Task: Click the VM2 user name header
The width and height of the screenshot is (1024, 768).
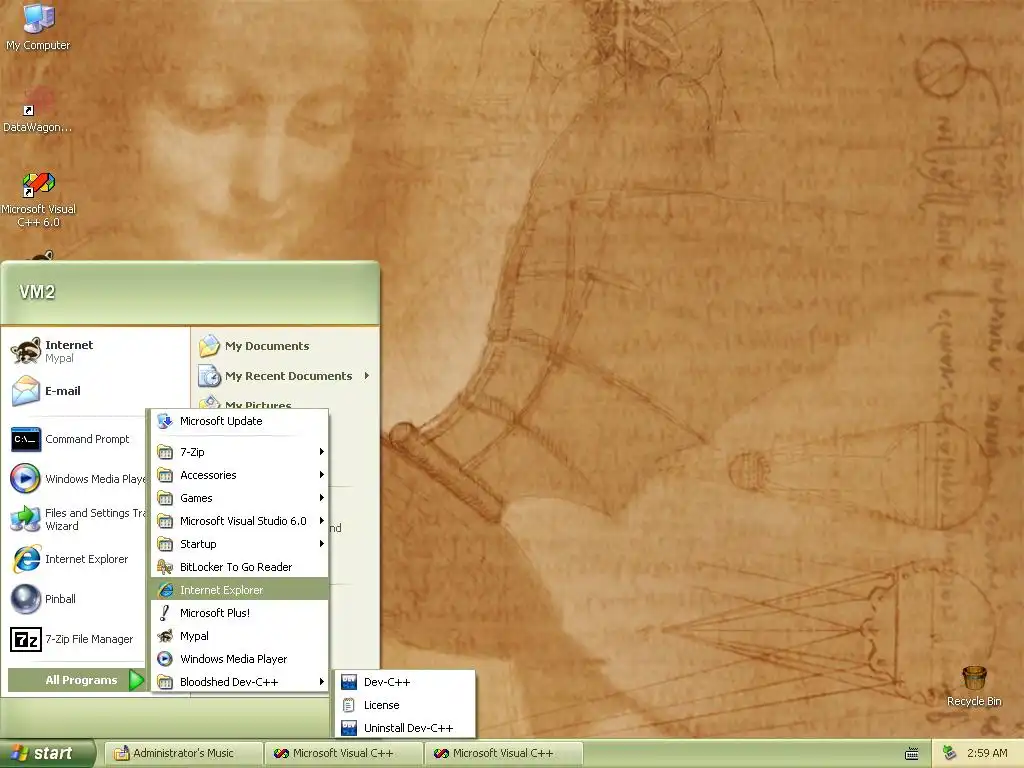Action: 37,292
